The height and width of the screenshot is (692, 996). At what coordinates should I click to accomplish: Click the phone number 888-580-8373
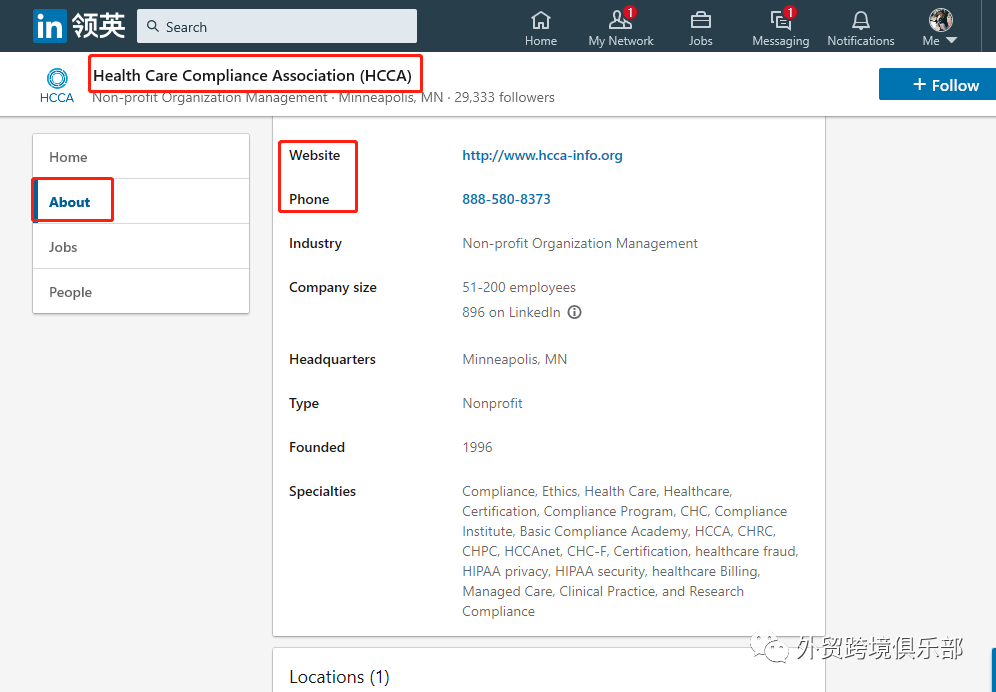506,199
